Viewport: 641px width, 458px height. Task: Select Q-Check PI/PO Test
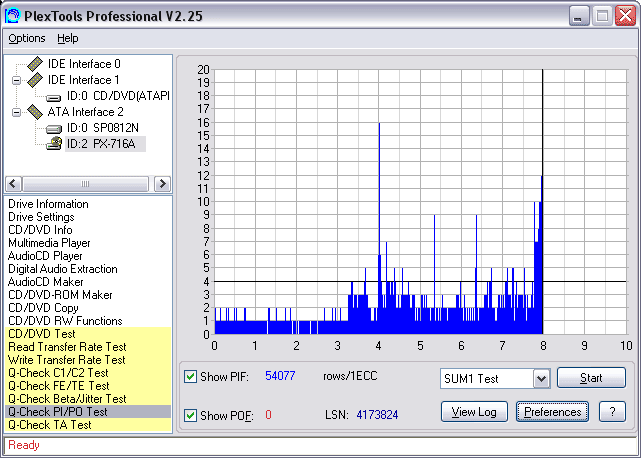88,412
